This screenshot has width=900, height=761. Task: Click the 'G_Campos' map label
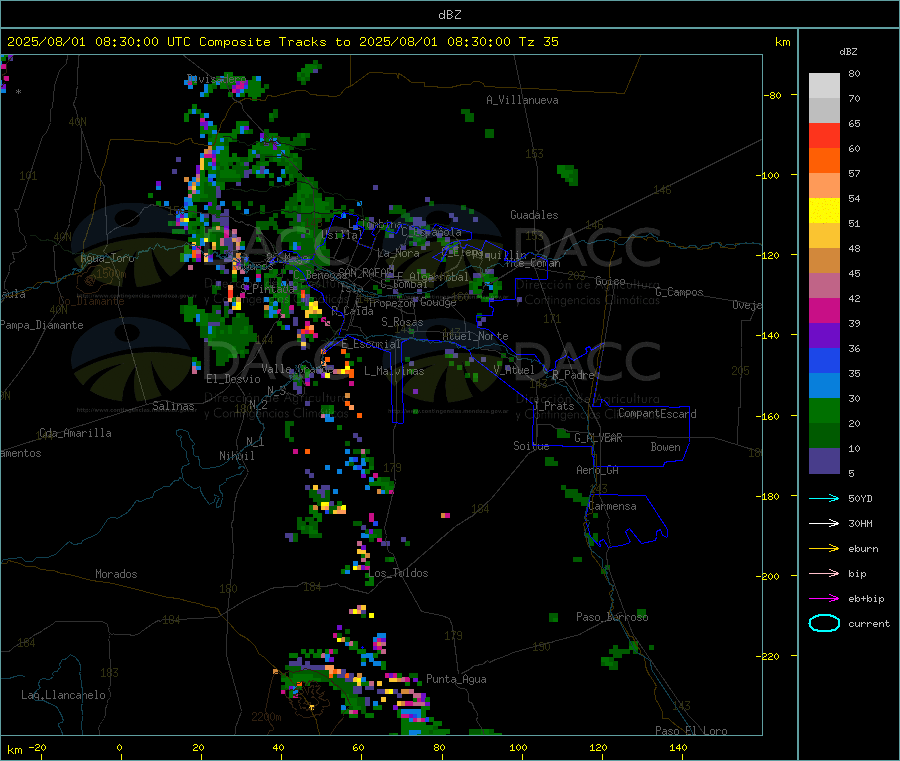tap(679, 292)
